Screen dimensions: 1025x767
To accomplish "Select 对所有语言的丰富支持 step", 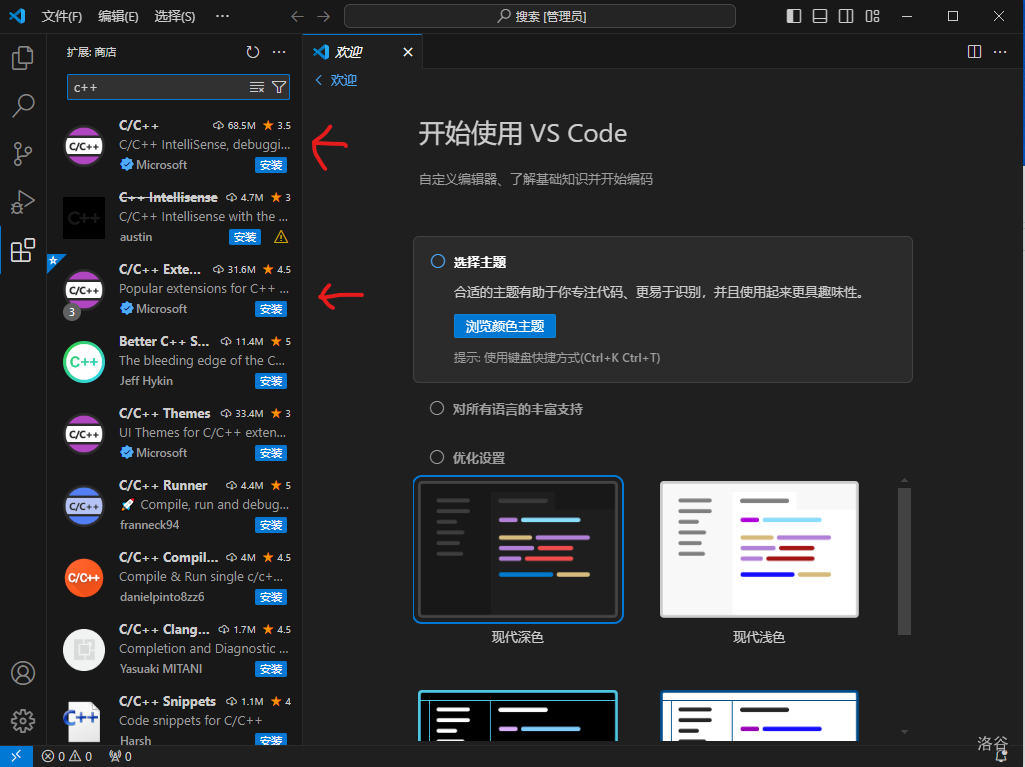I will coord(437,409).
